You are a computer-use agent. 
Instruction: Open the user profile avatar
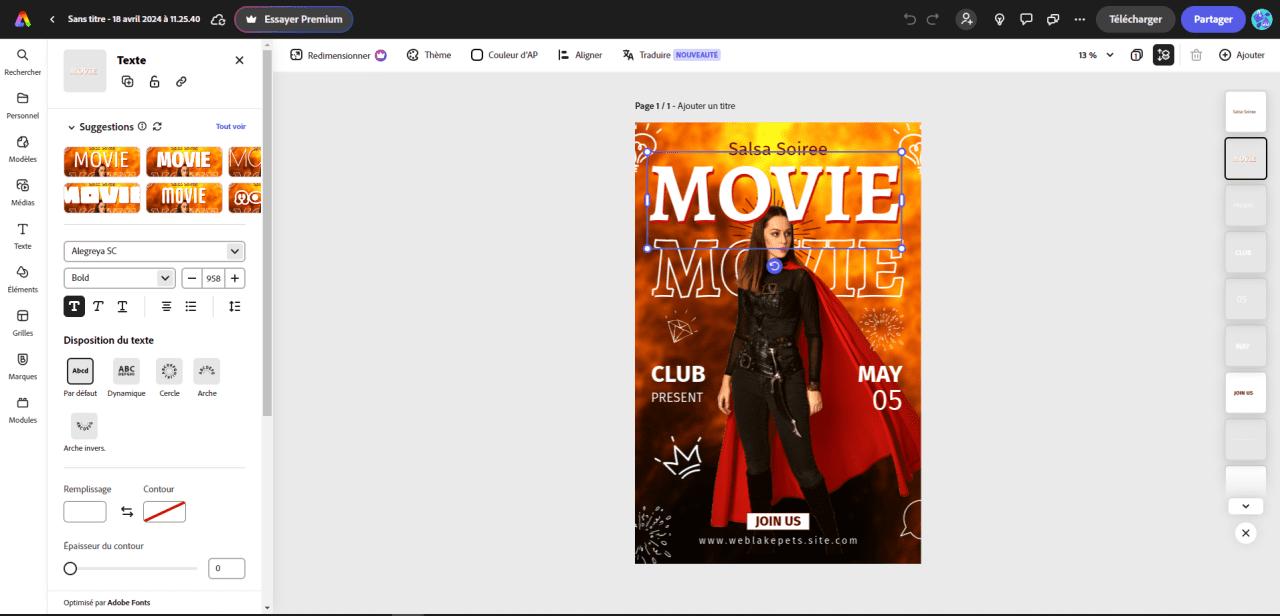pyautogui.click(x=1262, y=19)
